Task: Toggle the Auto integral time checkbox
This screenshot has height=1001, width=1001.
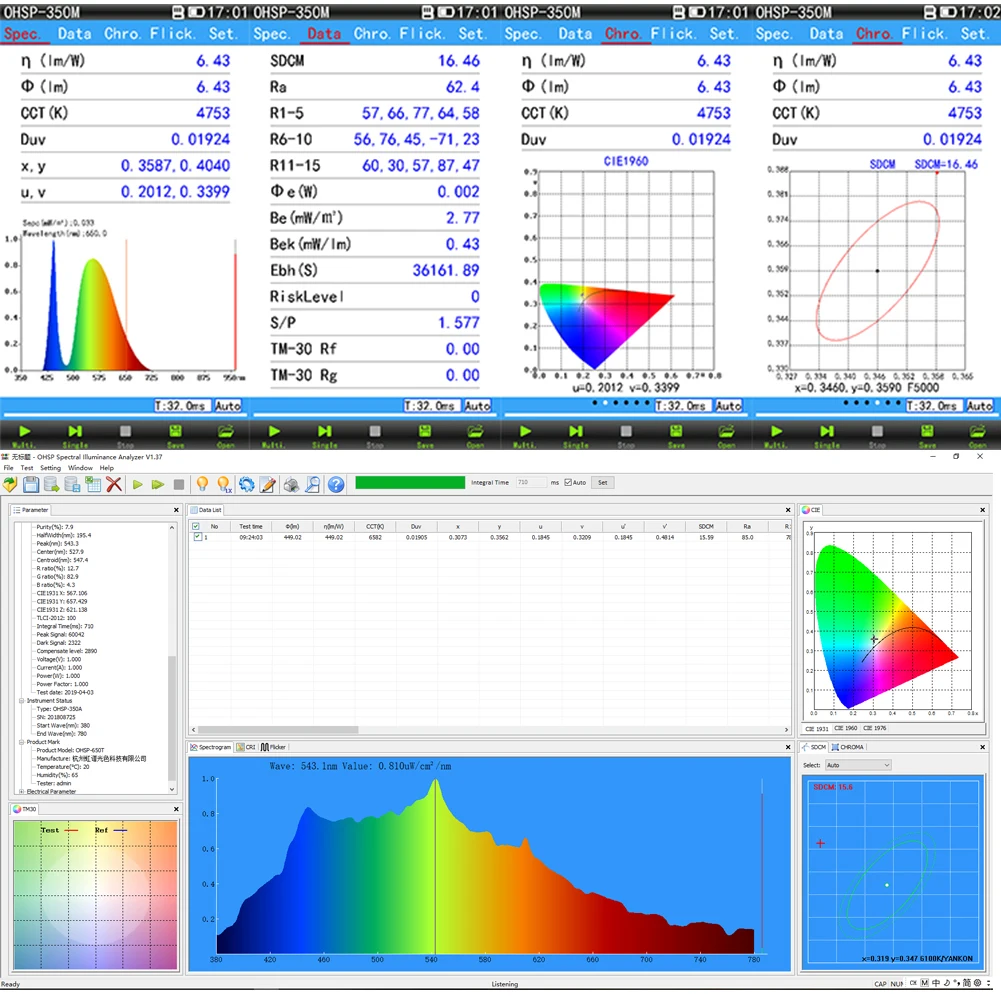Action: pyautogui.click(x=568, y=483)
